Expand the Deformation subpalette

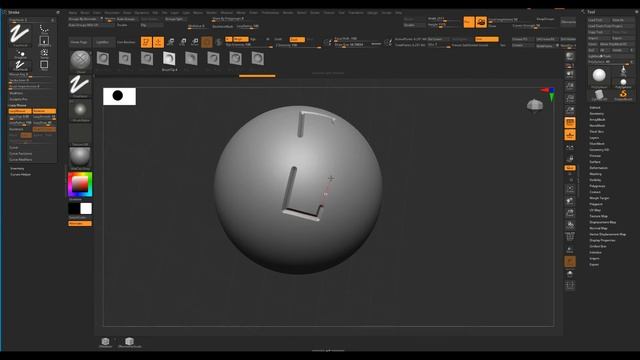point(598,168)
